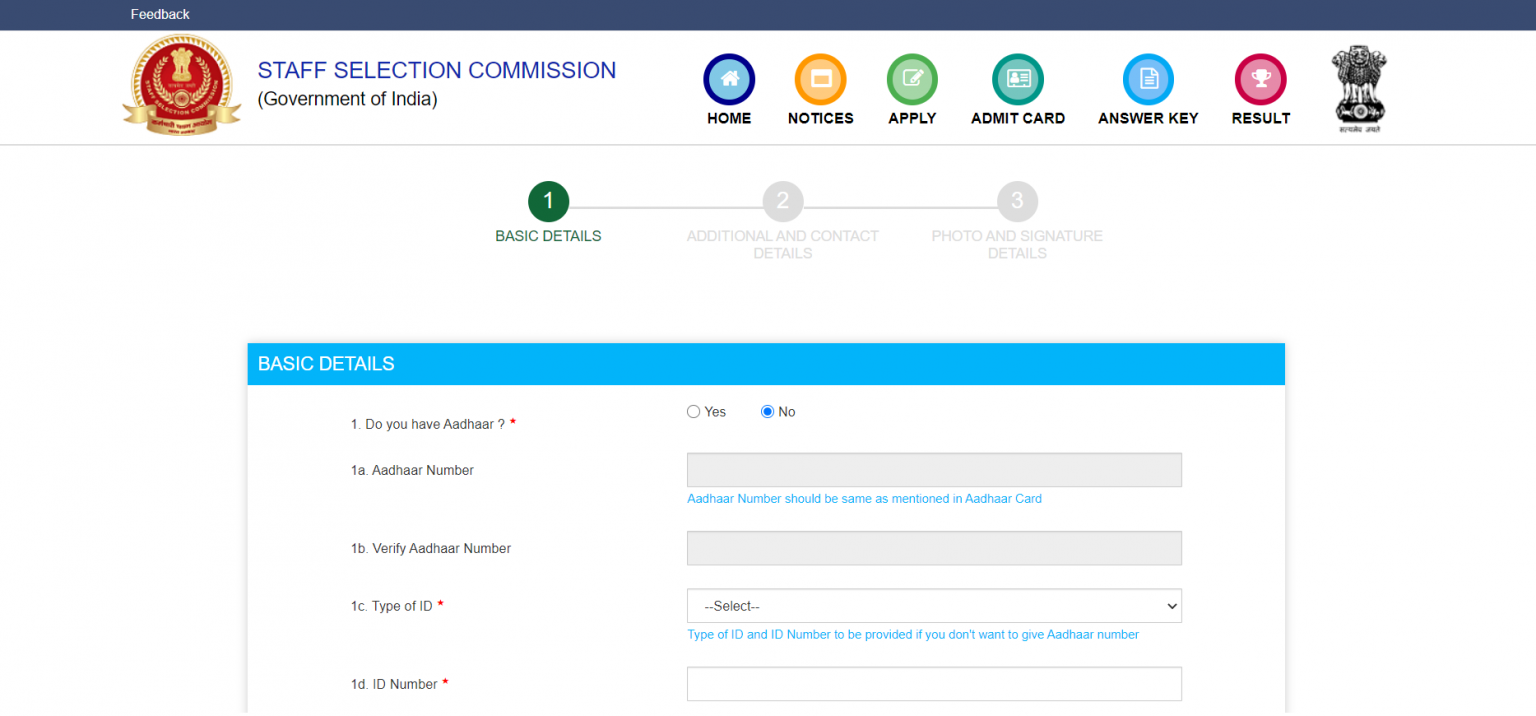Click the green Apply pencil icon
Screen dimensions: 1536x716
click(x=912, y=80)
